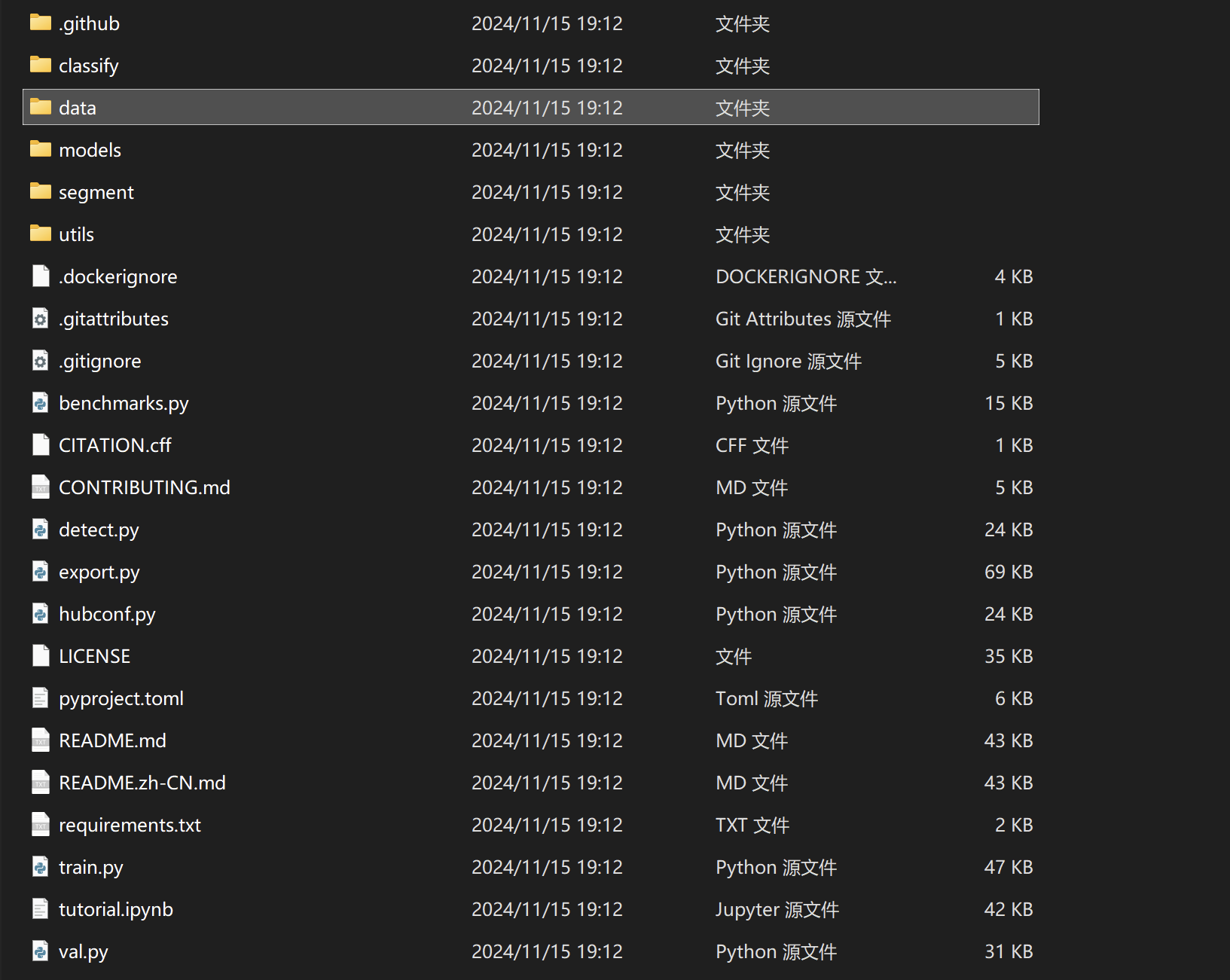Click the 35 KB size of LICENSE
This screenshot has height=980, width=1230.
click(x=1009, y=656)
